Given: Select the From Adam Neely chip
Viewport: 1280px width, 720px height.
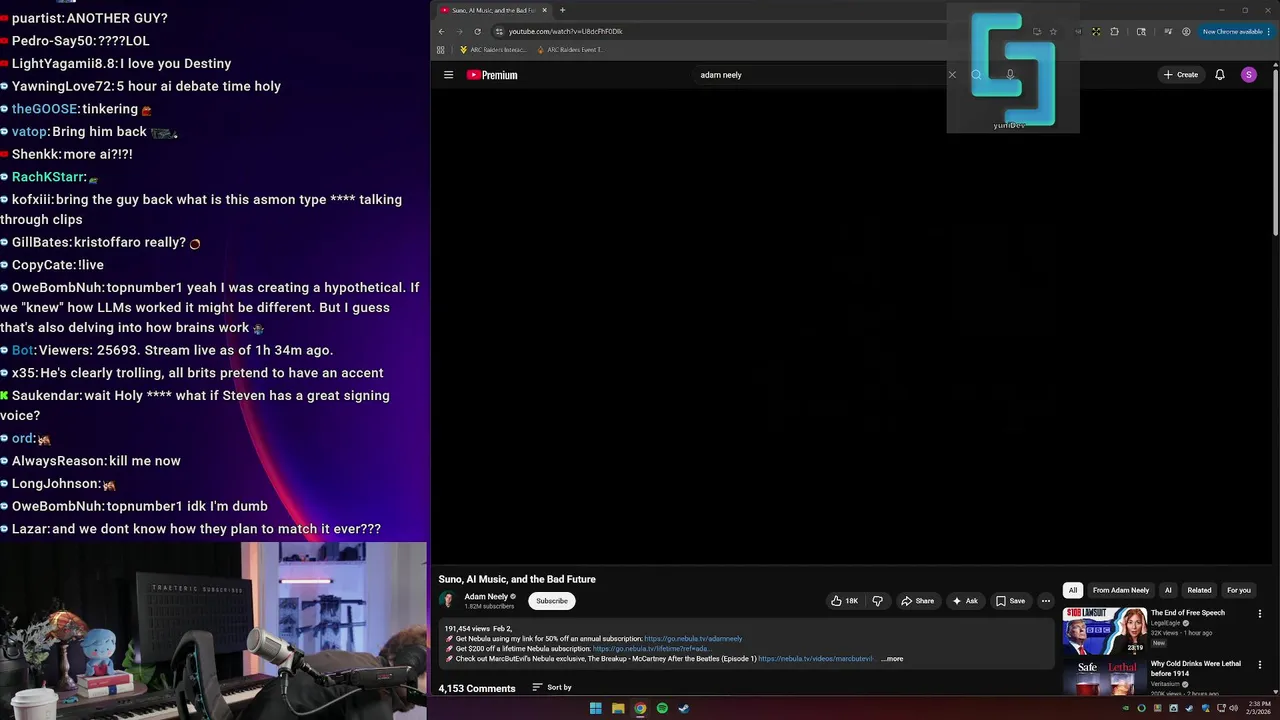Looking at the screenshot, I should 1121,590.
